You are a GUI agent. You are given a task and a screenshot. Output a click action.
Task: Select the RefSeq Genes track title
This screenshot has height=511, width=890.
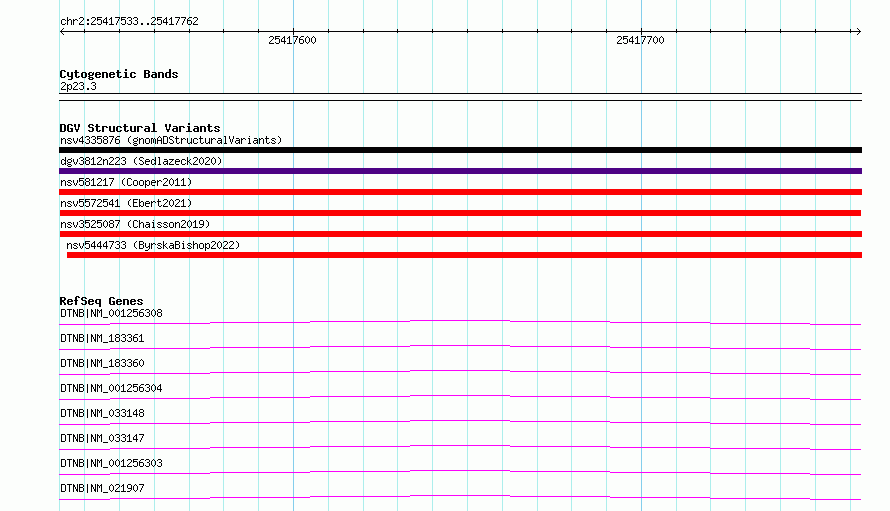pyautogui.click(x=101, y=301)
